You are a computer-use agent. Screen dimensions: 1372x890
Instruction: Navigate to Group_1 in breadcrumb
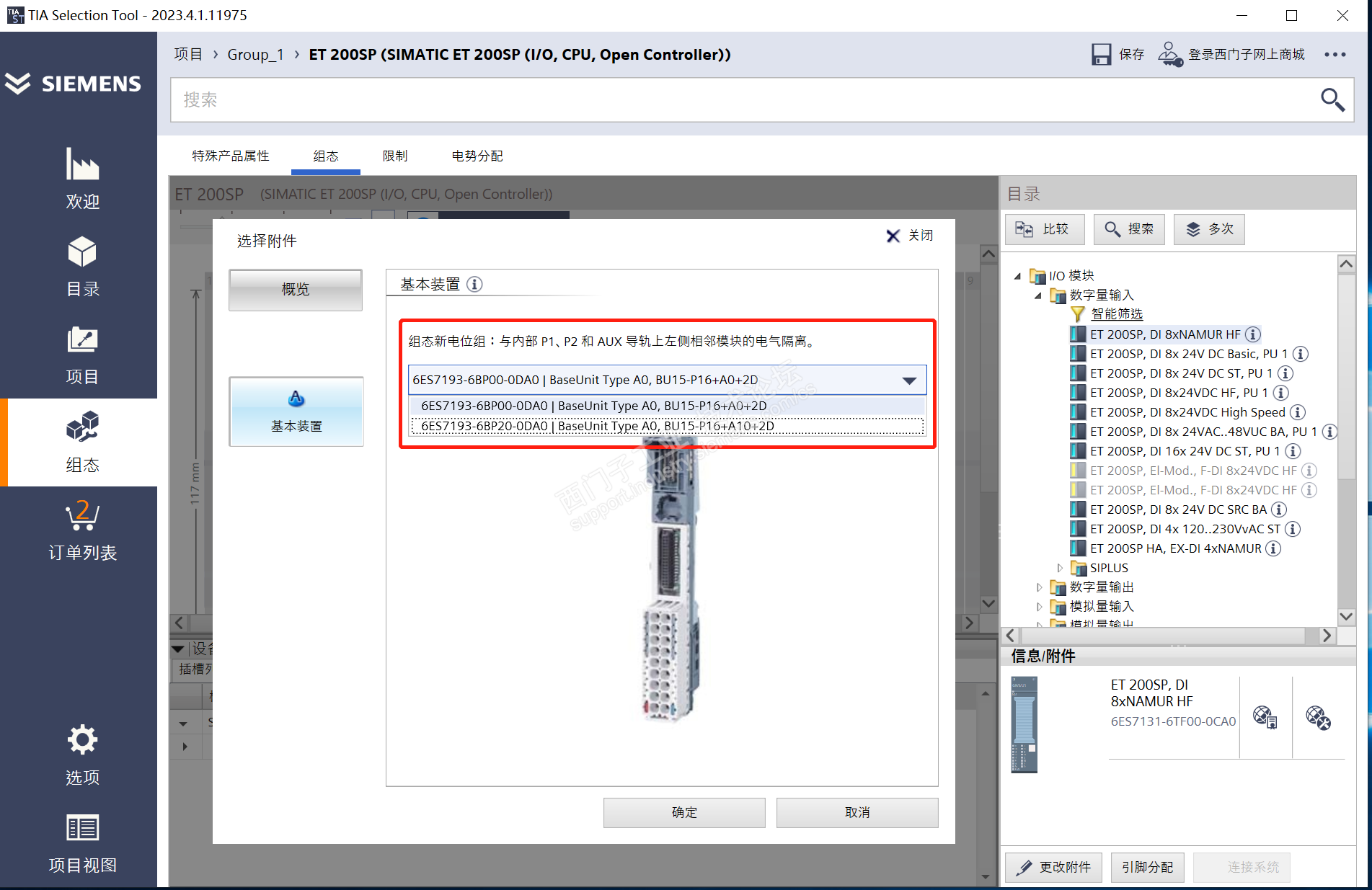pyautogui.click(x=256, y=55)
